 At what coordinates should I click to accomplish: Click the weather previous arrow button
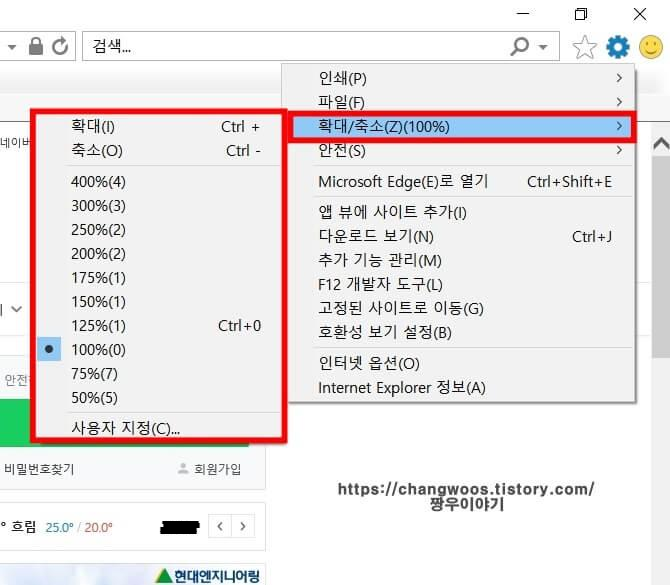220,526
